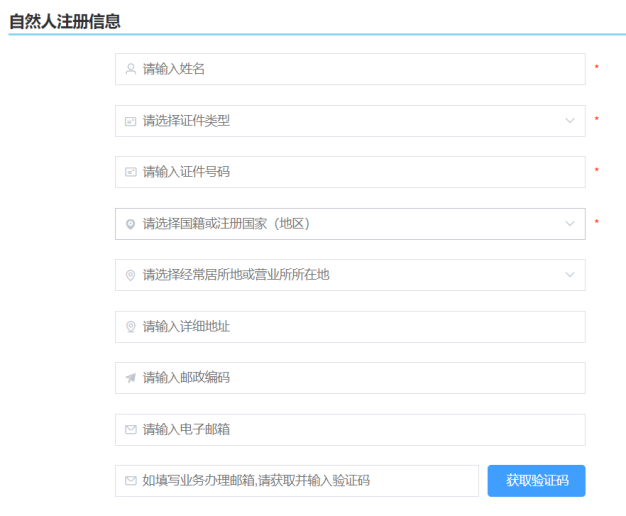Open the 国籍或注册国家（地区） dropdown chevron
Viewport: 626px width, 516px height.
point(569,224)
